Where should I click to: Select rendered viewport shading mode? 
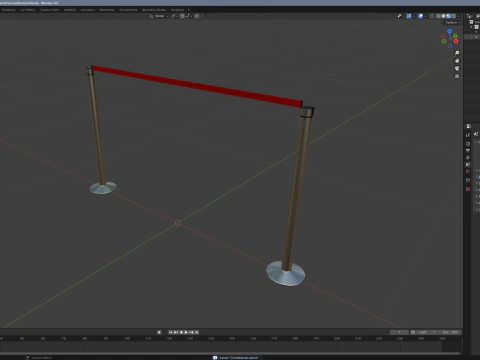[454, 16]
